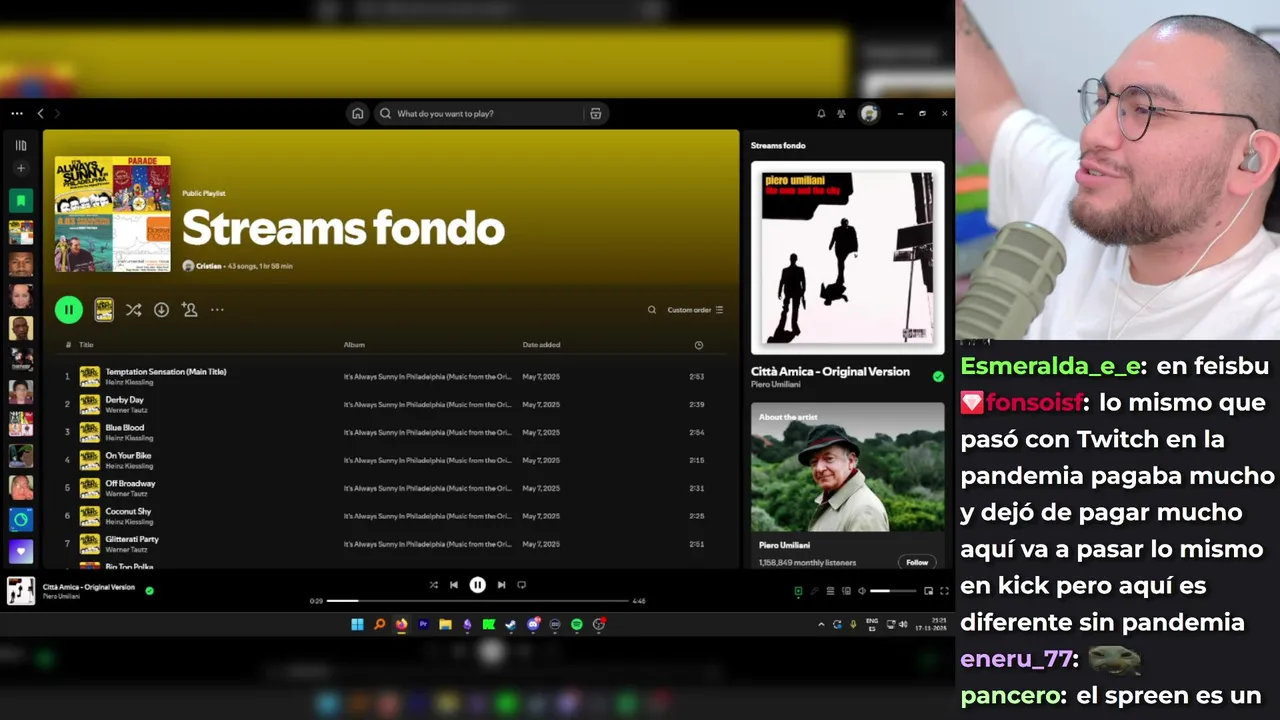The height and width of the screenshot is (720, 1280).
Task: Toggle saved checkmark in now-playing bar
Action: pos(149,590)
